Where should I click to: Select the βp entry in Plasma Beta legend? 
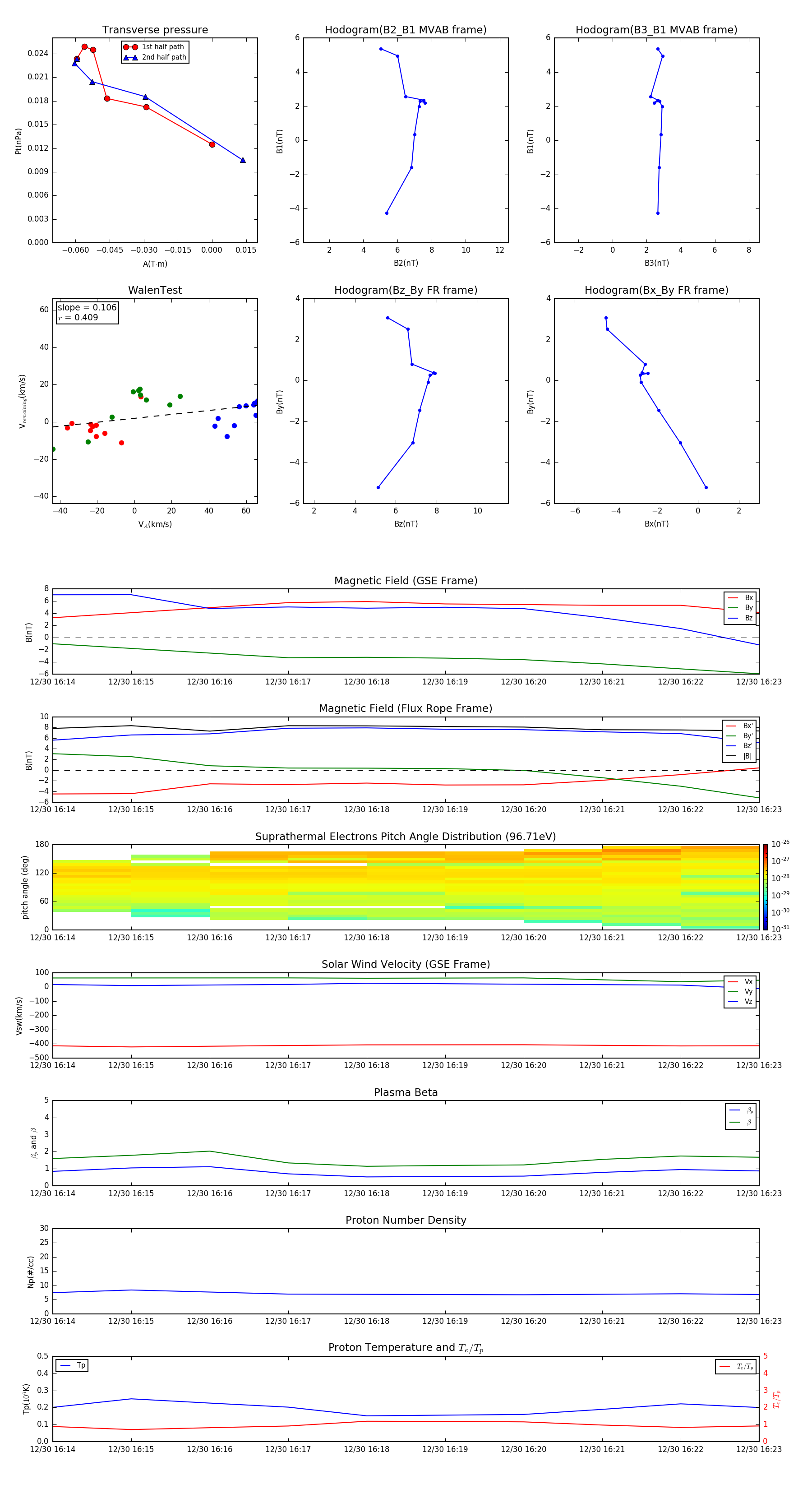[742, 1110]
